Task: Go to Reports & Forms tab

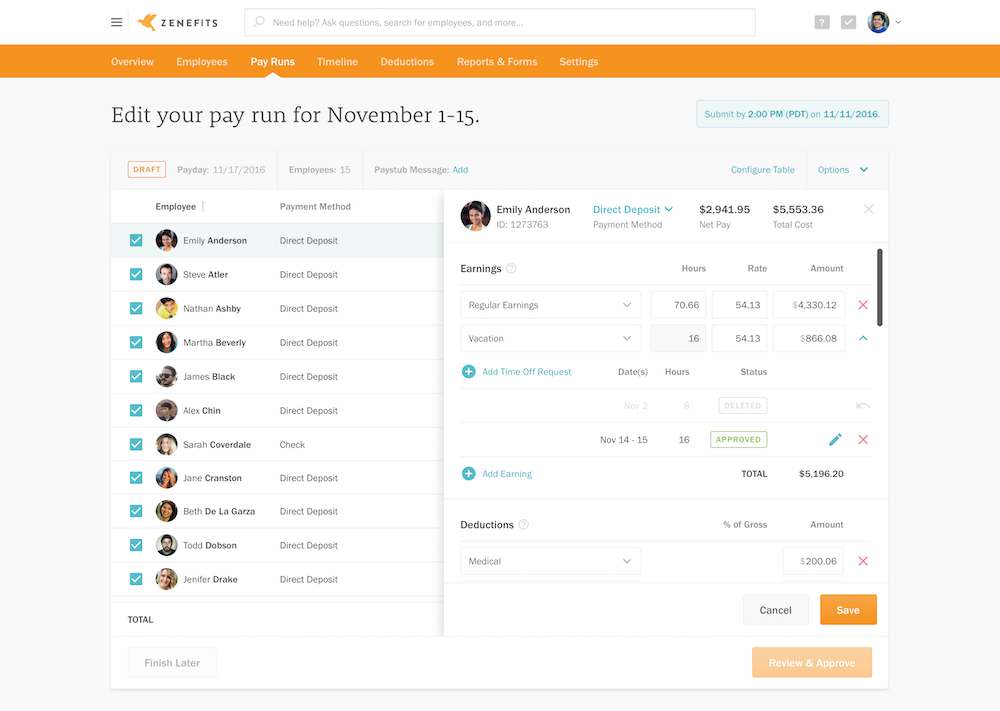Action: [x=497, y=62]
